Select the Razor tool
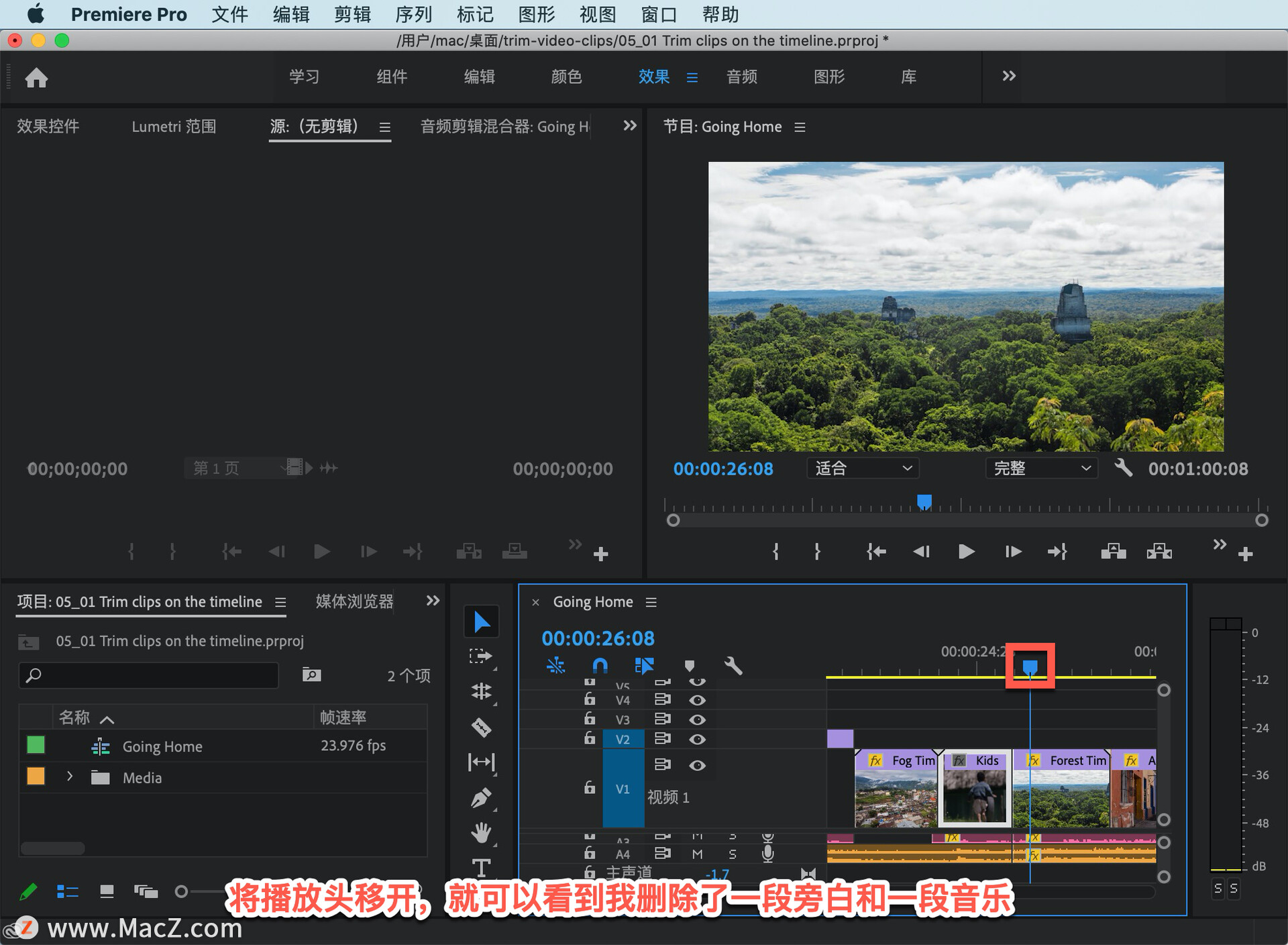The width and height of the screenshot is (1288, 945). pyautogui.click(x=481, y=727)
